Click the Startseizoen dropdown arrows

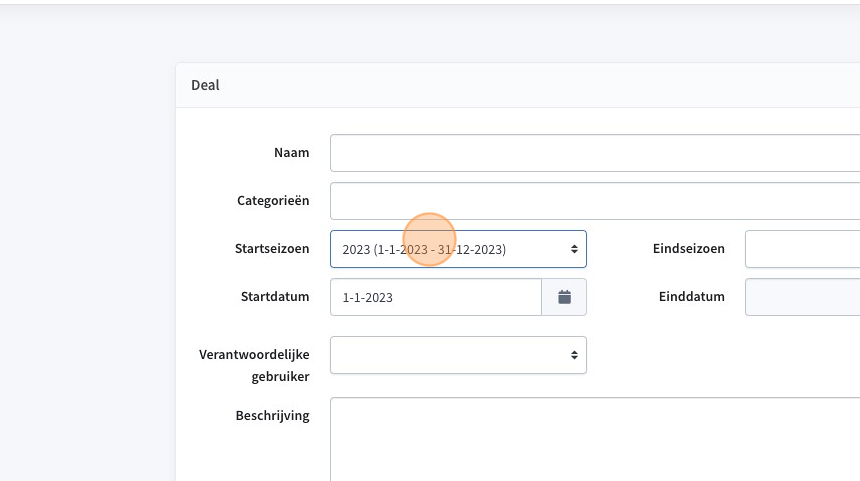tap(574, 250)
